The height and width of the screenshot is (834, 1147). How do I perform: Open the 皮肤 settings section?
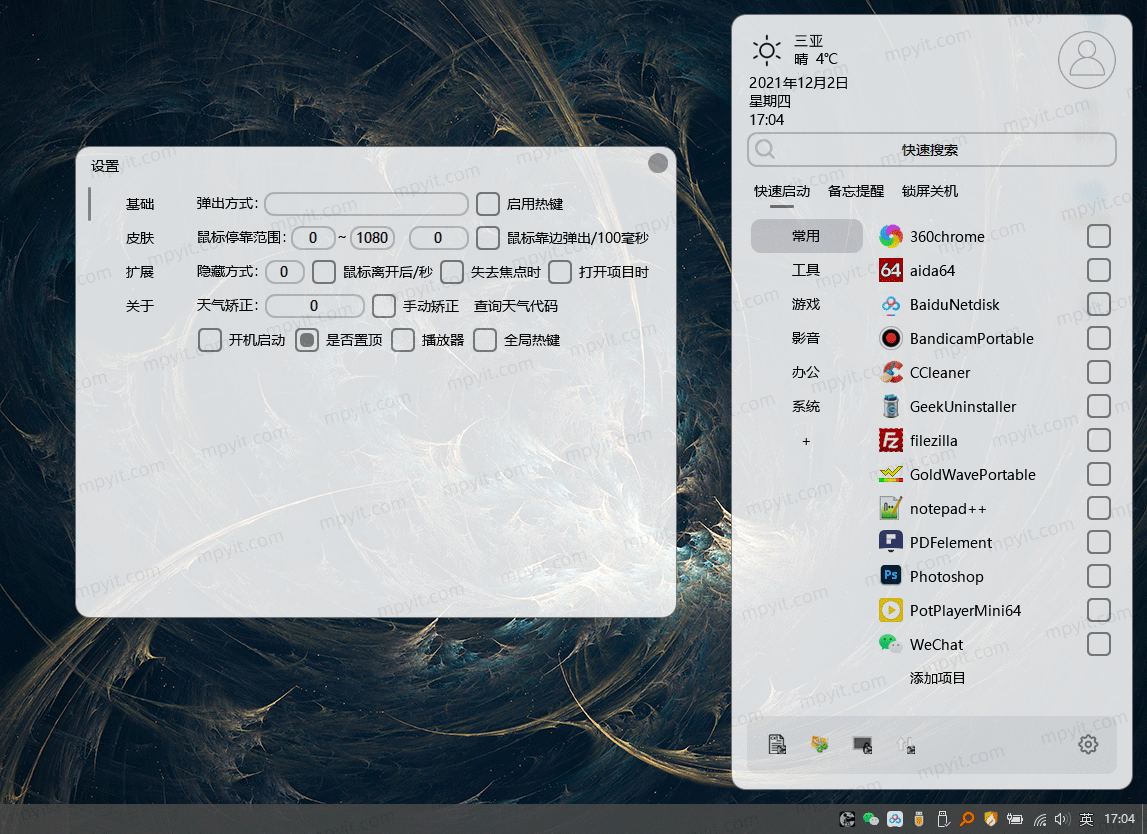(140, 238)
